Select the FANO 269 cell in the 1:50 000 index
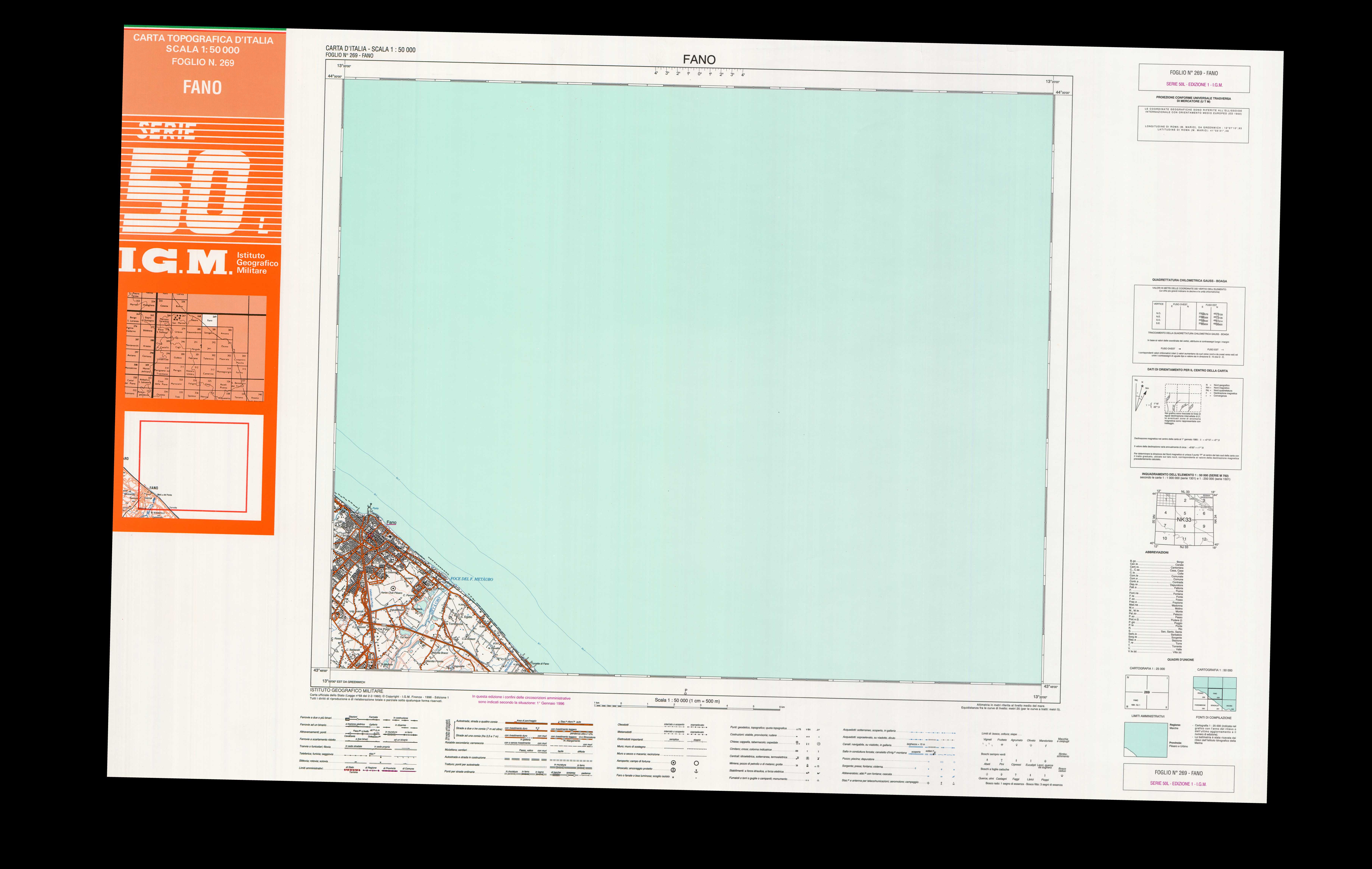This screenshot has width=1372, height=869. coord(1215,694)
